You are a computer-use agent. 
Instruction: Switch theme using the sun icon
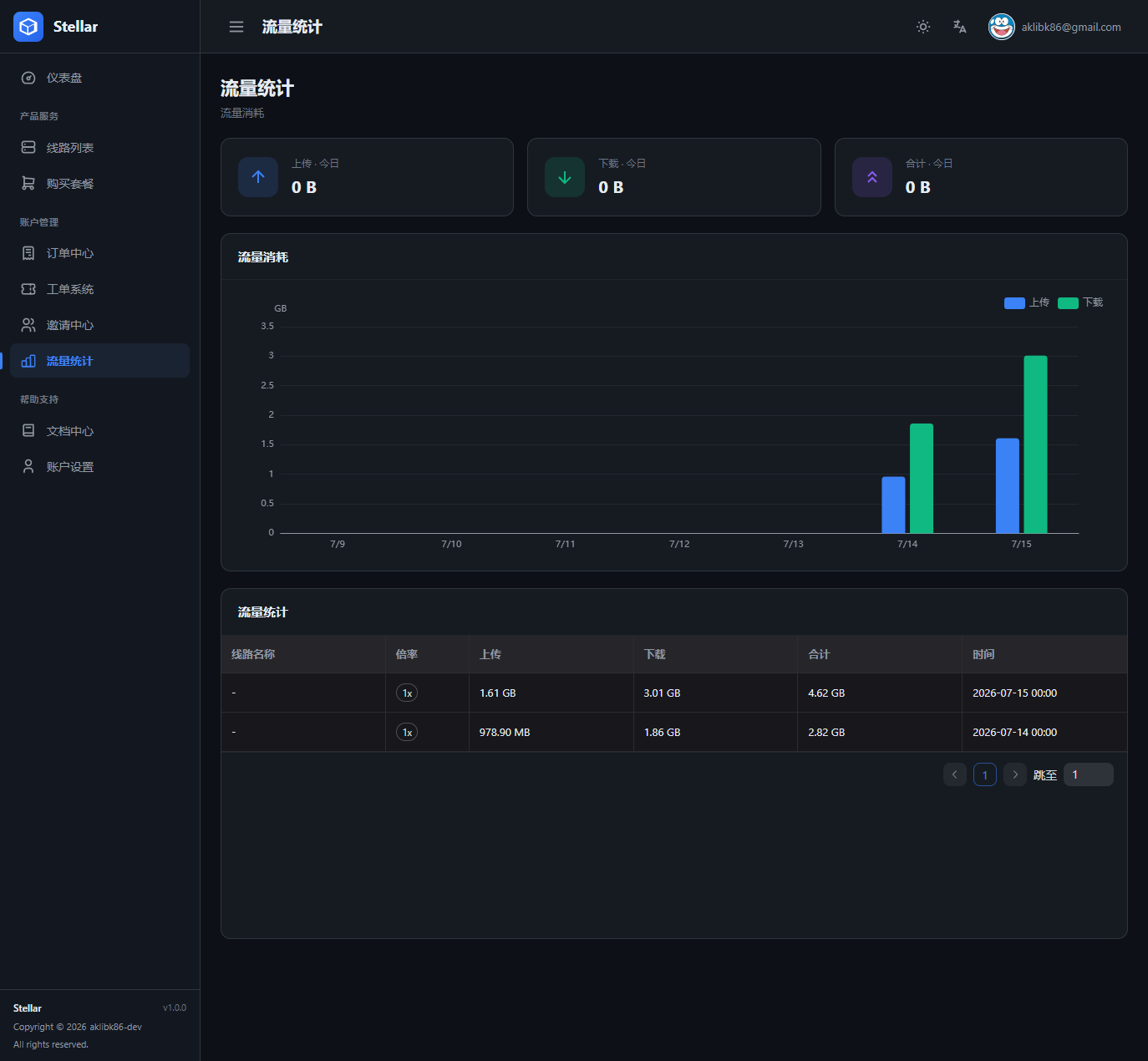tap(923, 27)
